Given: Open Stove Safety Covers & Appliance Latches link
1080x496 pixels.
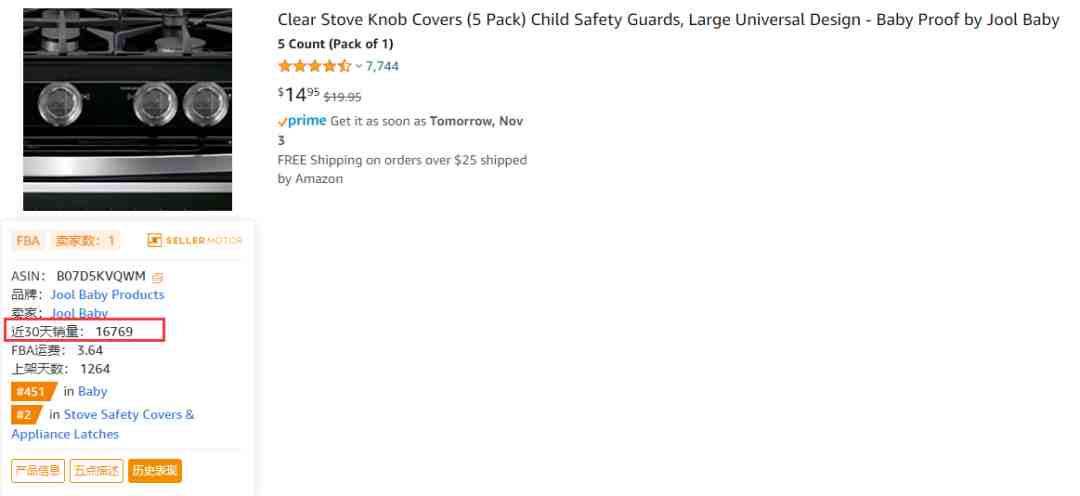Looking at the screenshot, I should [x=103, y=424].
